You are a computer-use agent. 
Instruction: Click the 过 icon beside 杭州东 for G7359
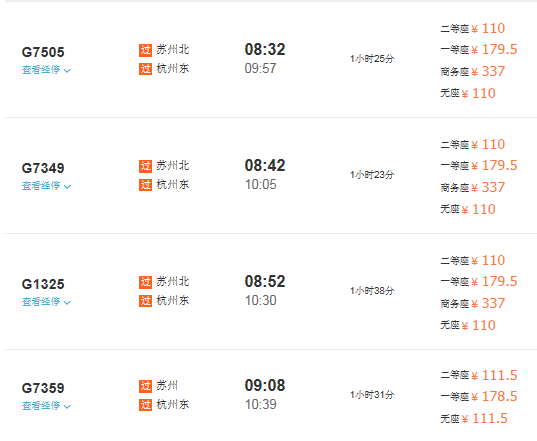click(145, 405)
